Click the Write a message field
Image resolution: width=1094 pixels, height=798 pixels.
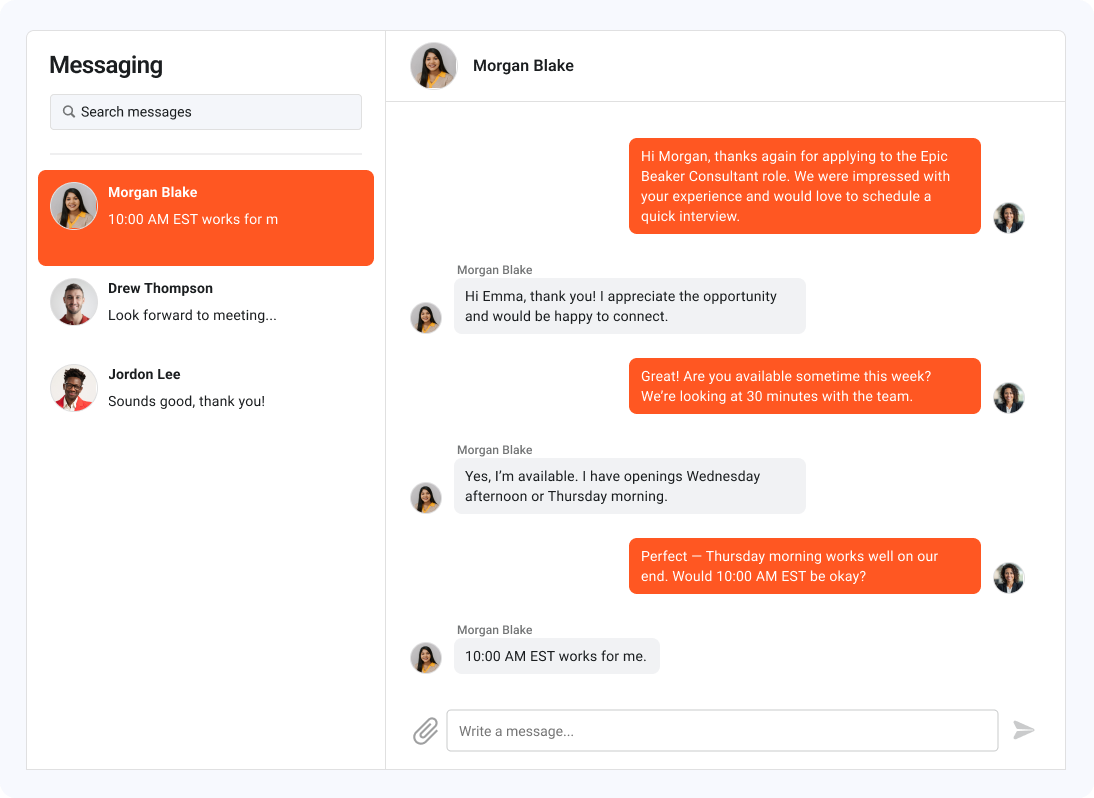[x=722, y=731]
